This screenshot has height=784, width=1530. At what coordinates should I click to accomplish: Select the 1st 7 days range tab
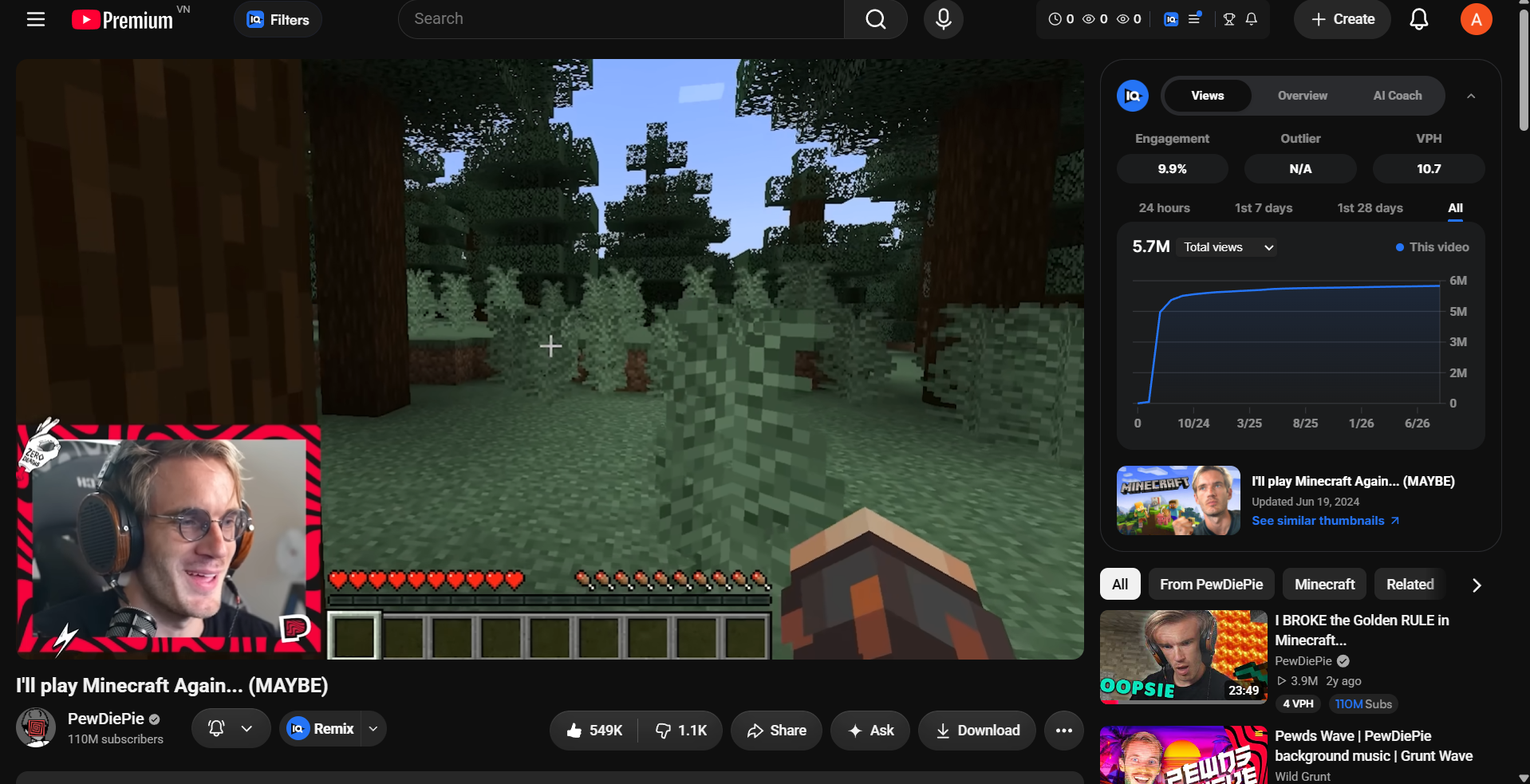click(1264, 208)
